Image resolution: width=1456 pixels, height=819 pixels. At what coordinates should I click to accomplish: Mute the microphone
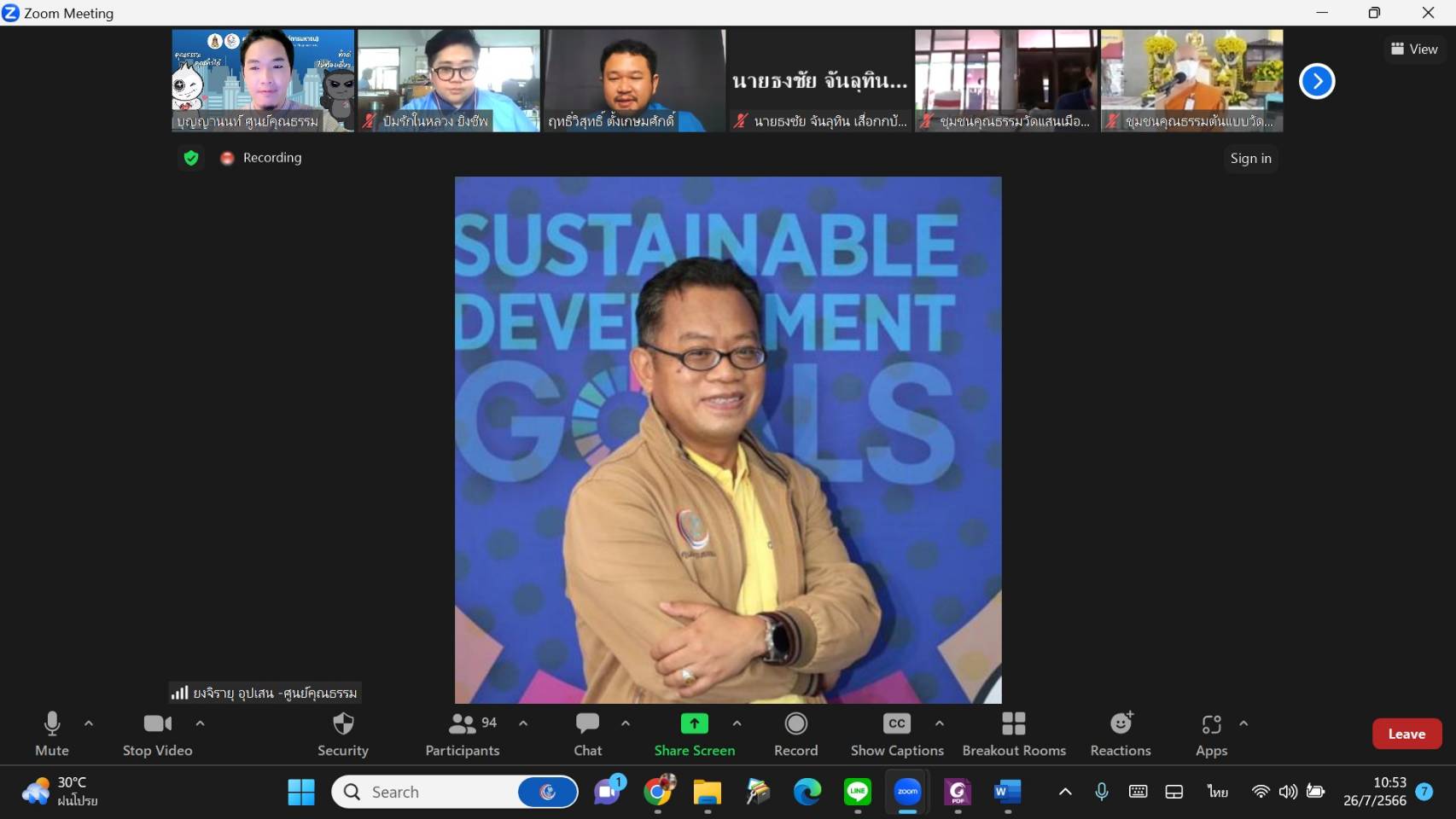(x=52, y=734)
